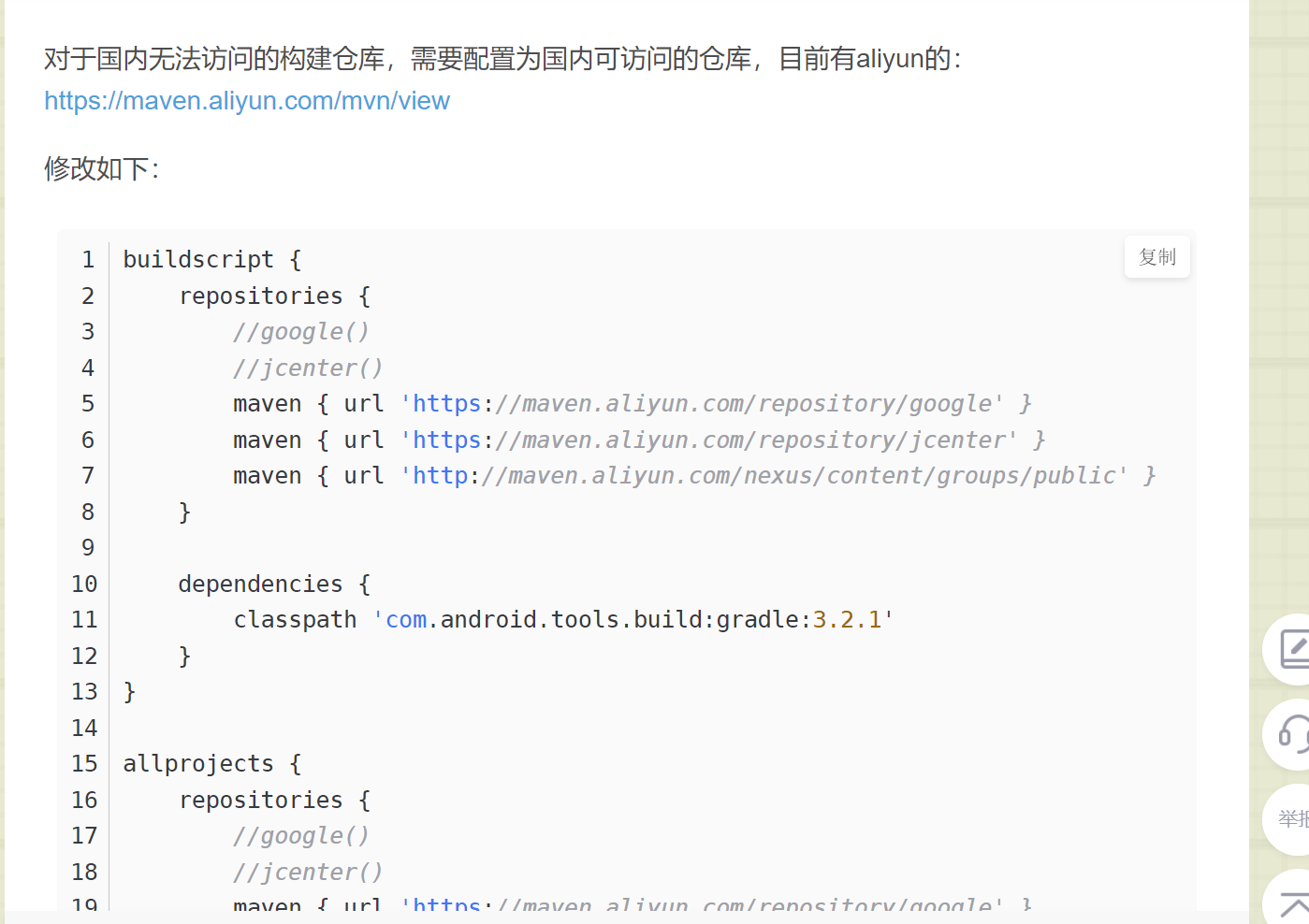Viewport: 1309px width, 924px height.
Task: Click line number 1 in the code block
Action: 87,259
